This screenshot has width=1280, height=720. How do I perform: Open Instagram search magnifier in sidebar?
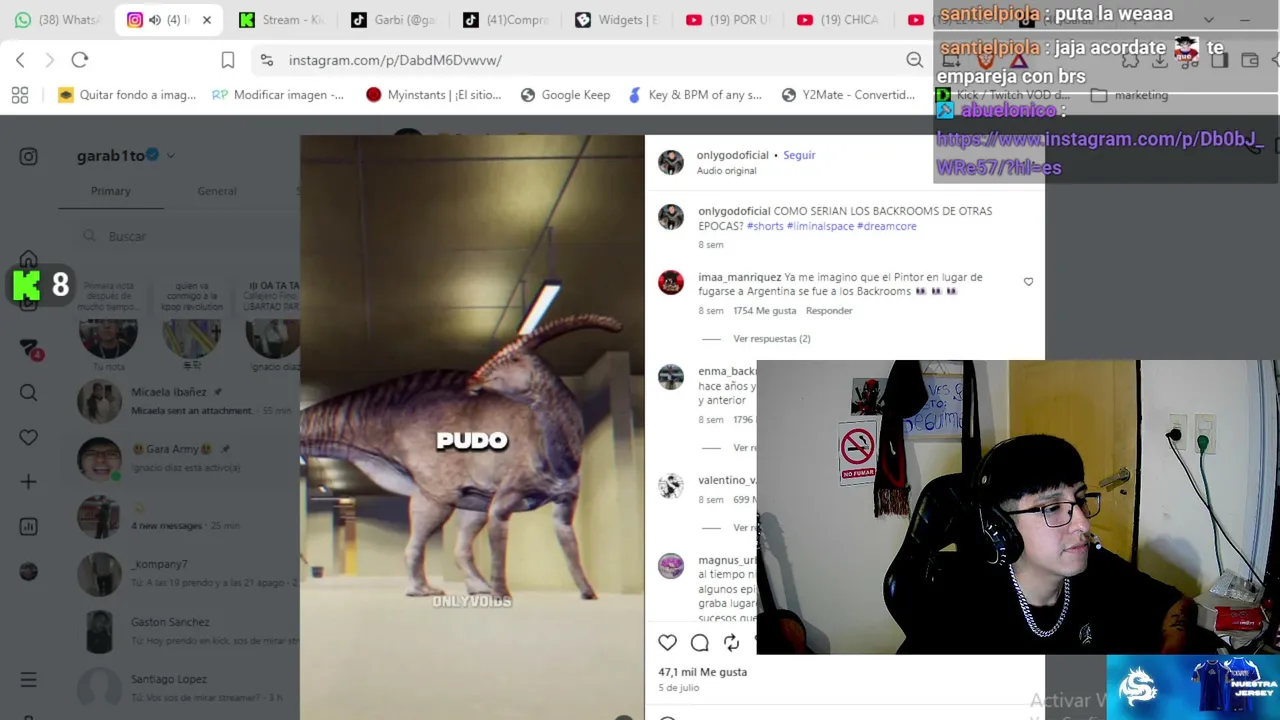[28, 393]
